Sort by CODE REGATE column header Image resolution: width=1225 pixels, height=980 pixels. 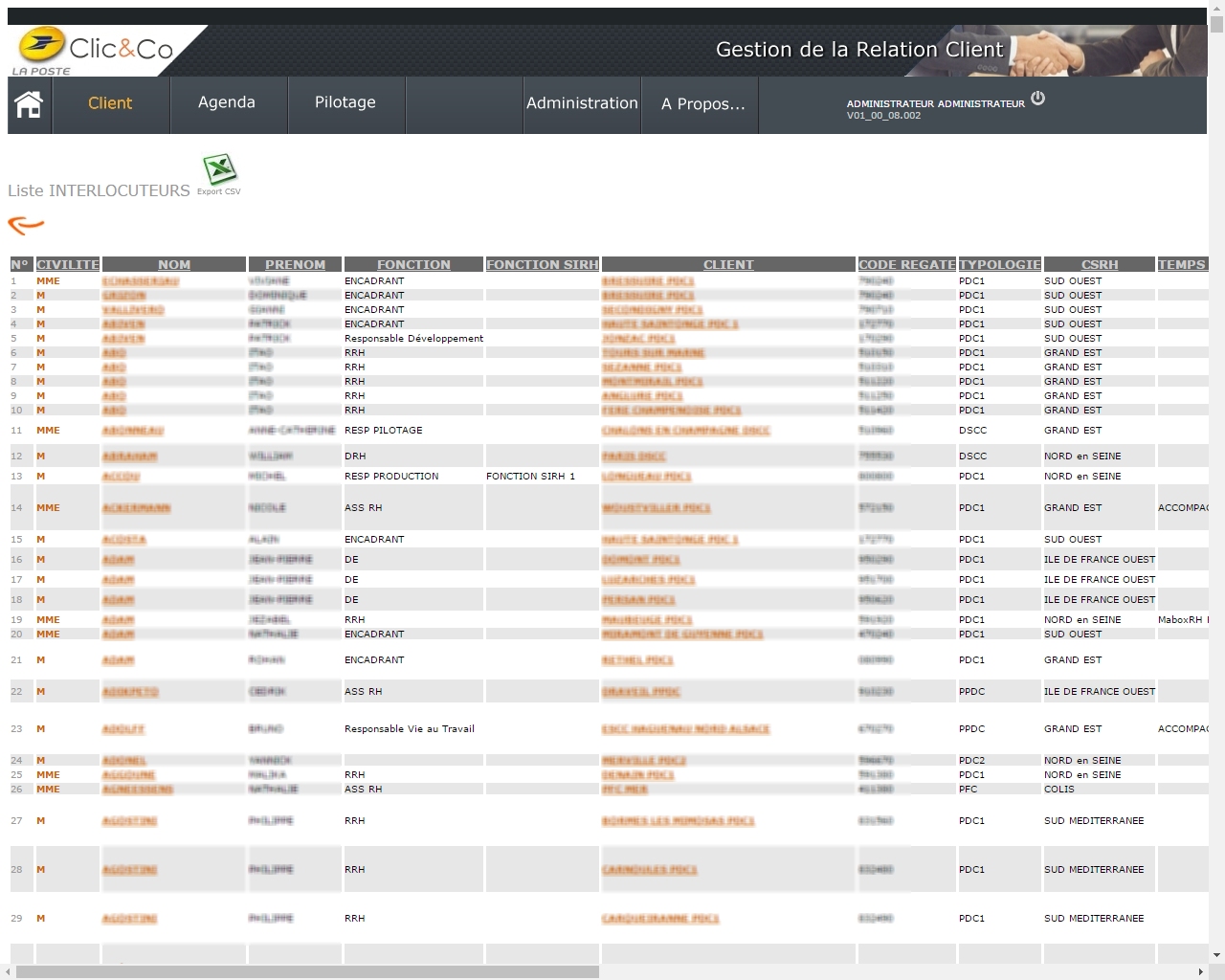[x=906, y=265]
